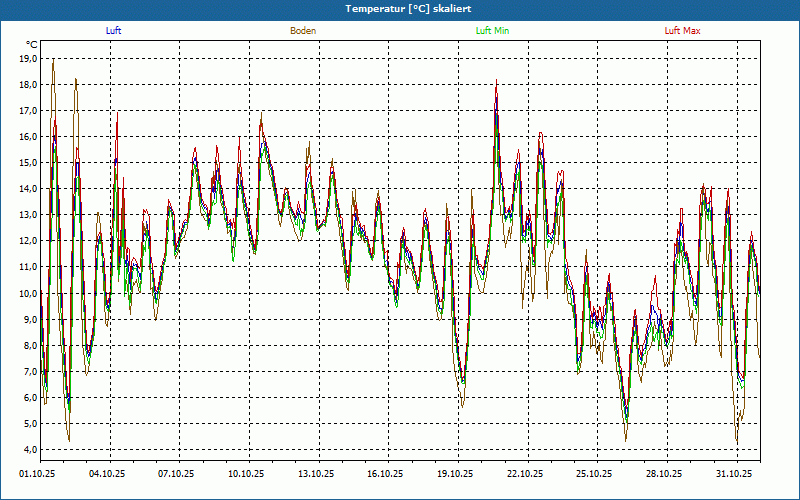This screenshot has width=800, height=500.
Task: Select the 19.10.25 date marker
Action: coord(455,474)
